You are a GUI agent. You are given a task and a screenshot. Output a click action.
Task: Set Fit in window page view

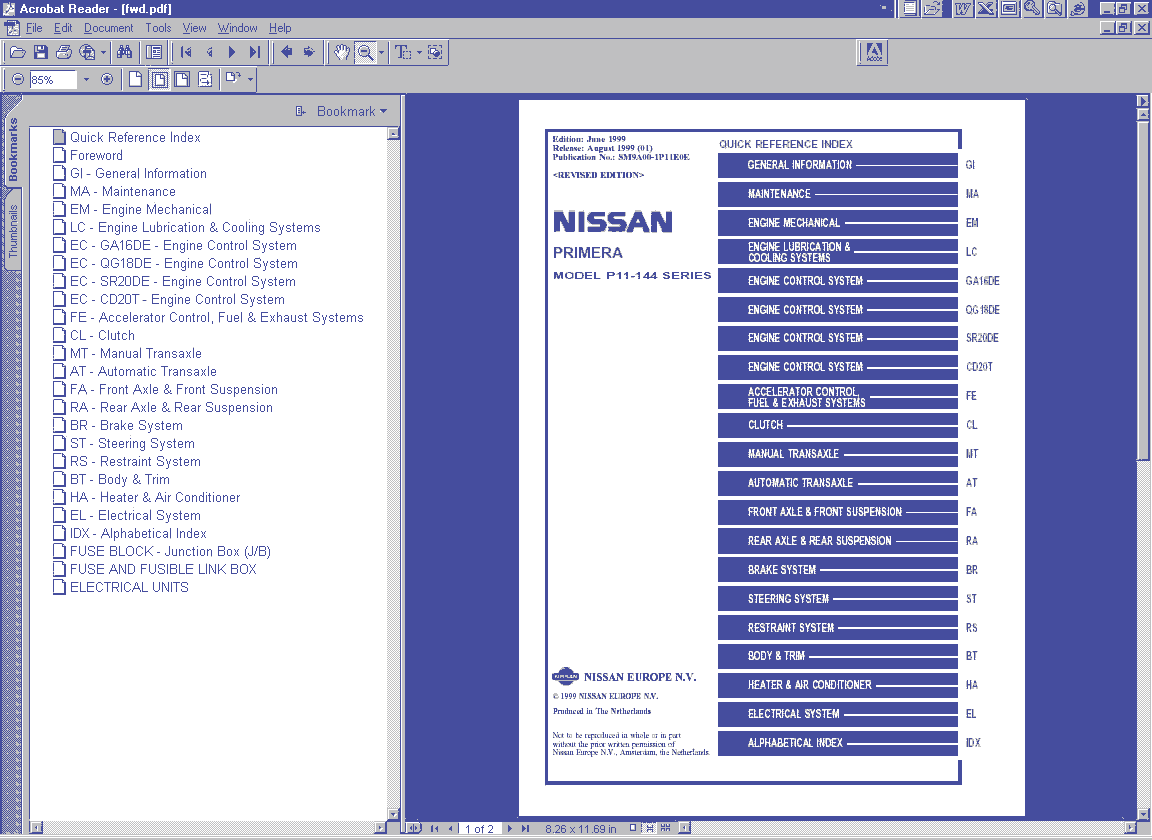point(159,79)
